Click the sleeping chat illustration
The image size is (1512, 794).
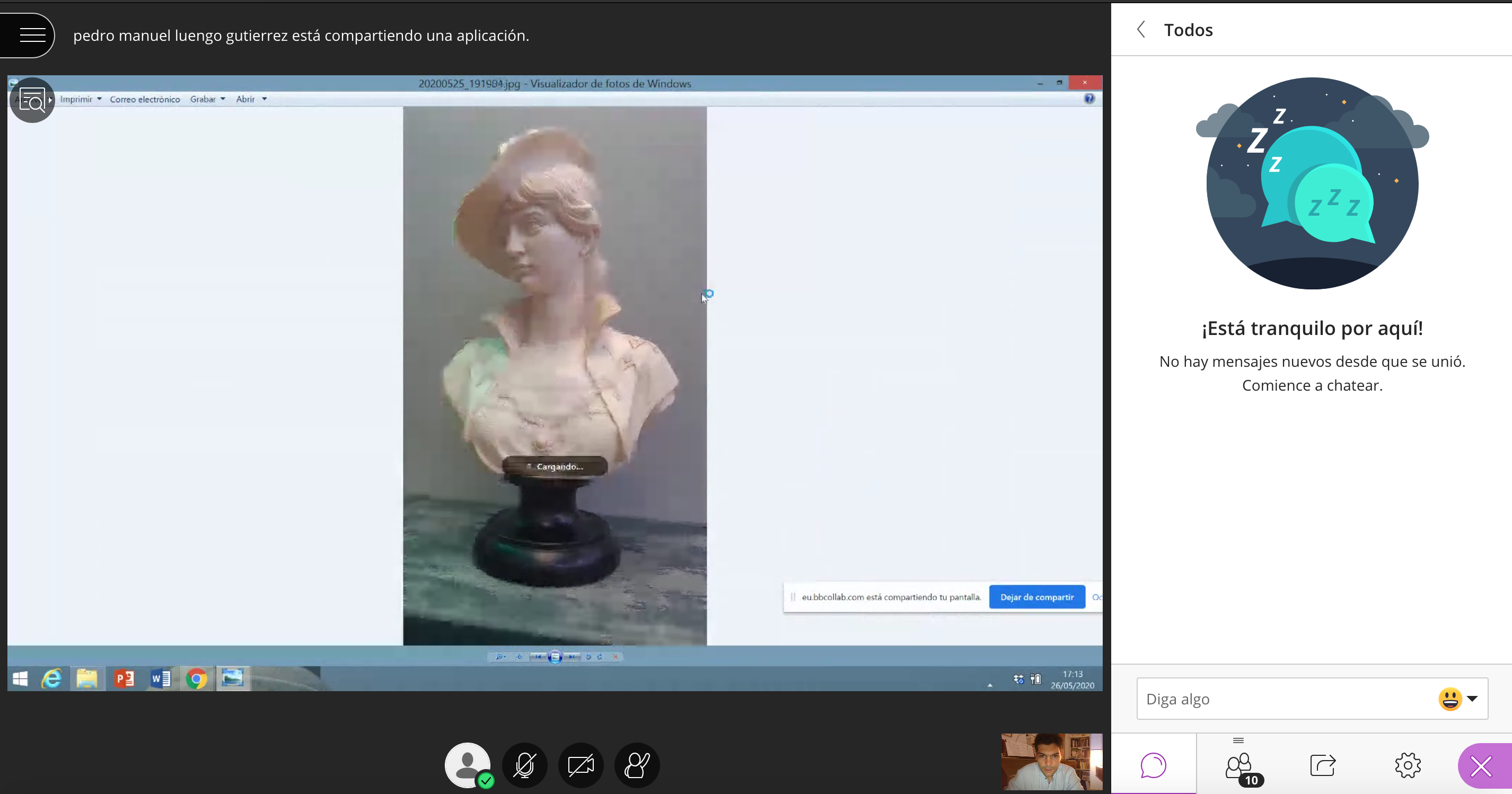[x=1313, y=183]
